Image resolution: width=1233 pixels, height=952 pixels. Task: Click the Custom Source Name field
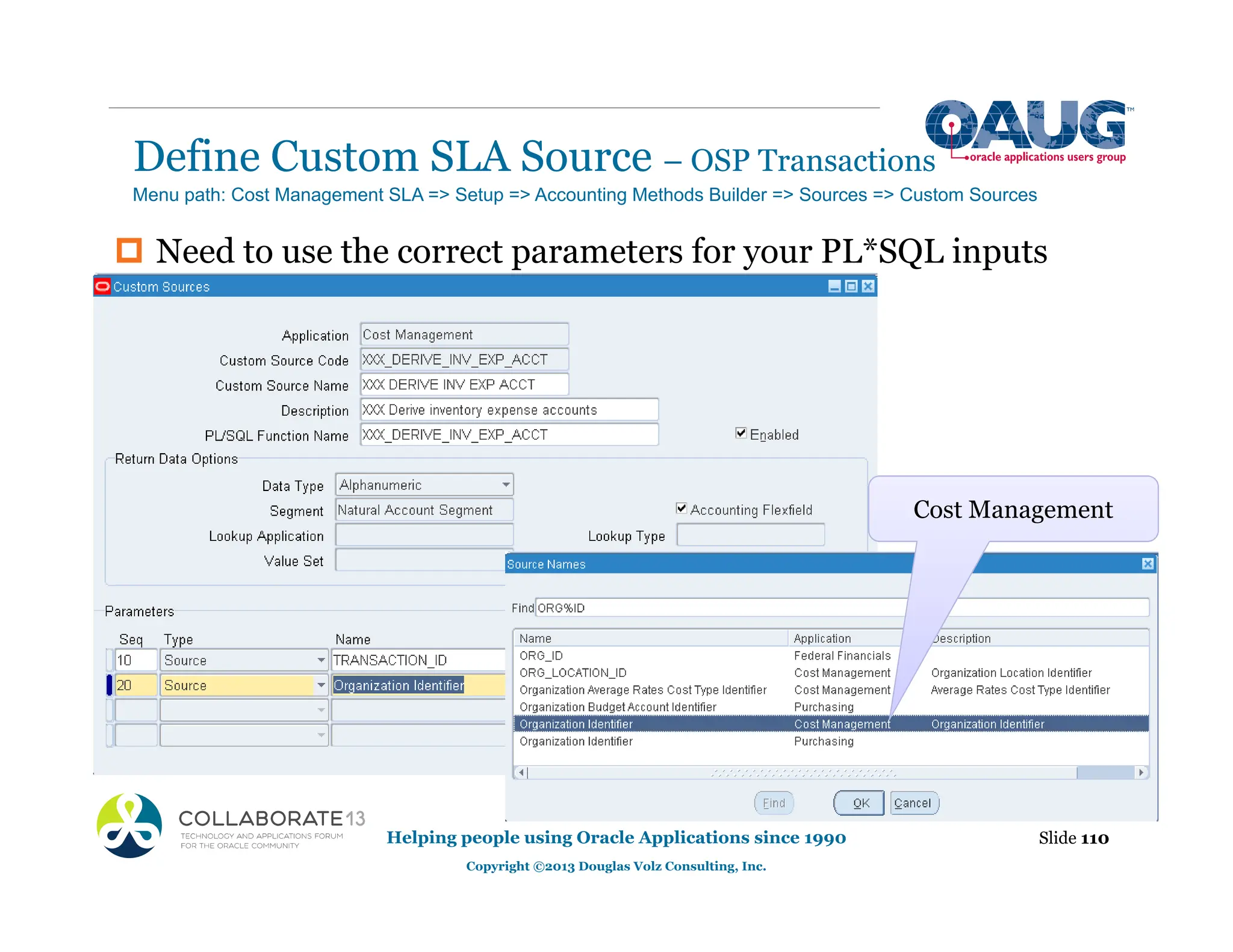point(464,385)
